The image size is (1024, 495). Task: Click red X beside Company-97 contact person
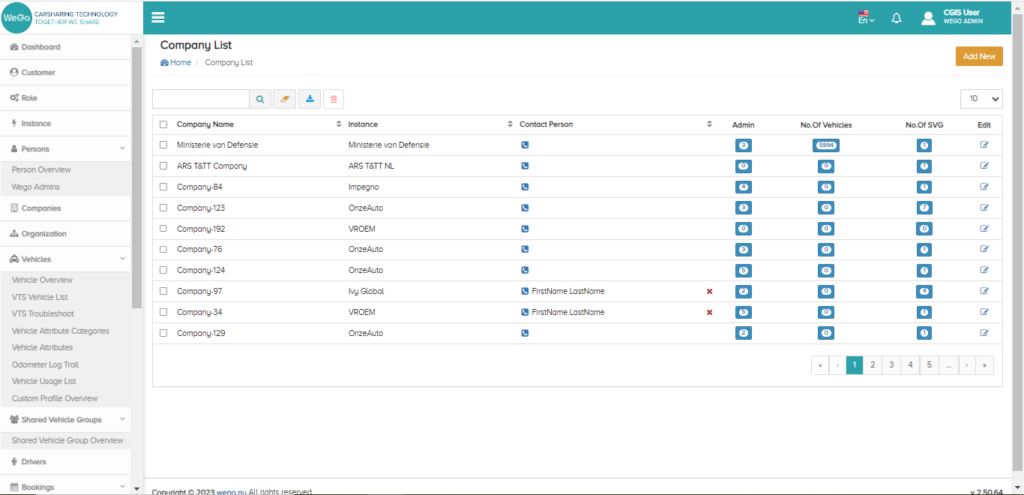pos(709,291)
